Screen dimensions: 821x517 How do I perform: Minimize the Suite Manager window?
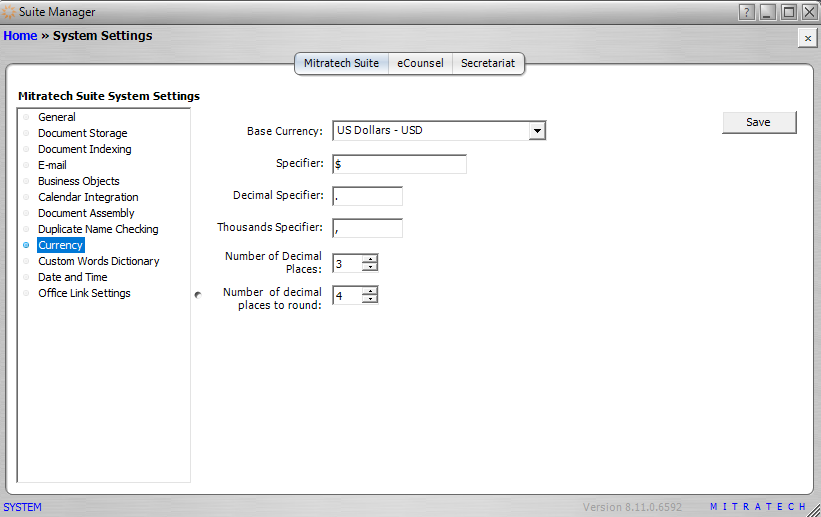point(768,12)
